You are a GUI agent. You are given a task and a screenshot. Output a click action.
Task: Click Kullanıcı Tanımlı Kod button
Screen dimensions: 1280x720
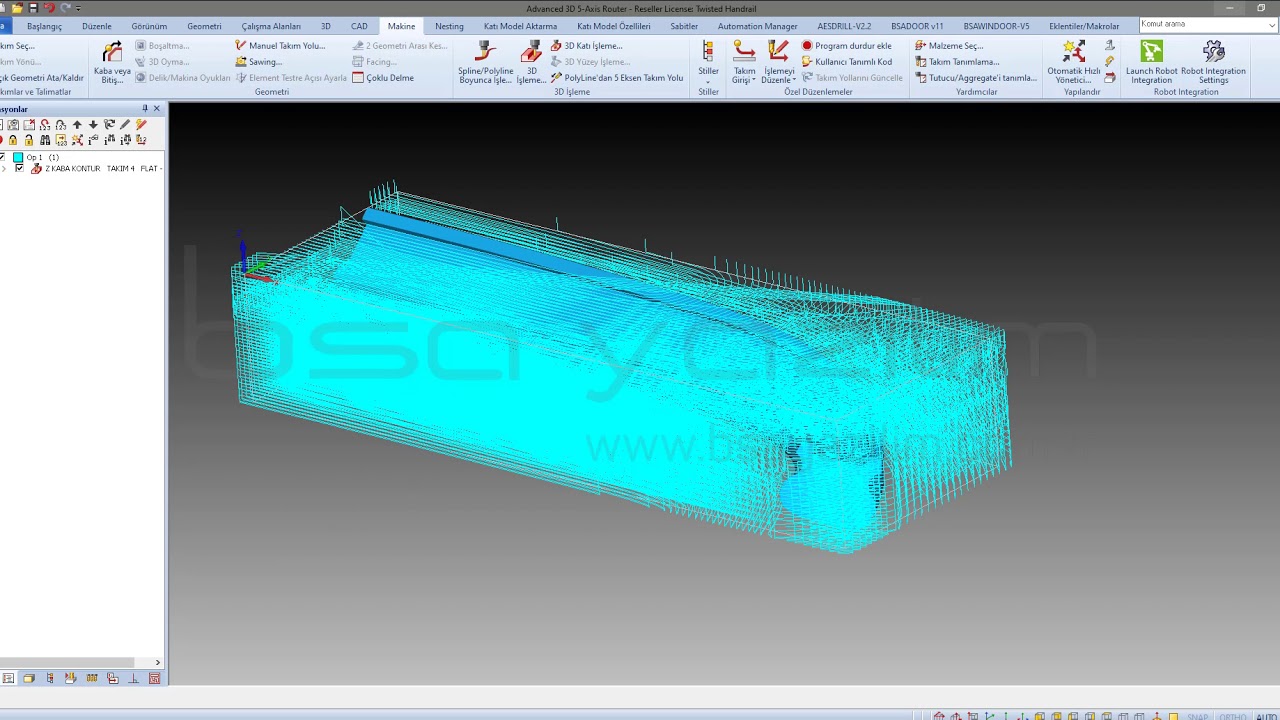tap(847, 62)
